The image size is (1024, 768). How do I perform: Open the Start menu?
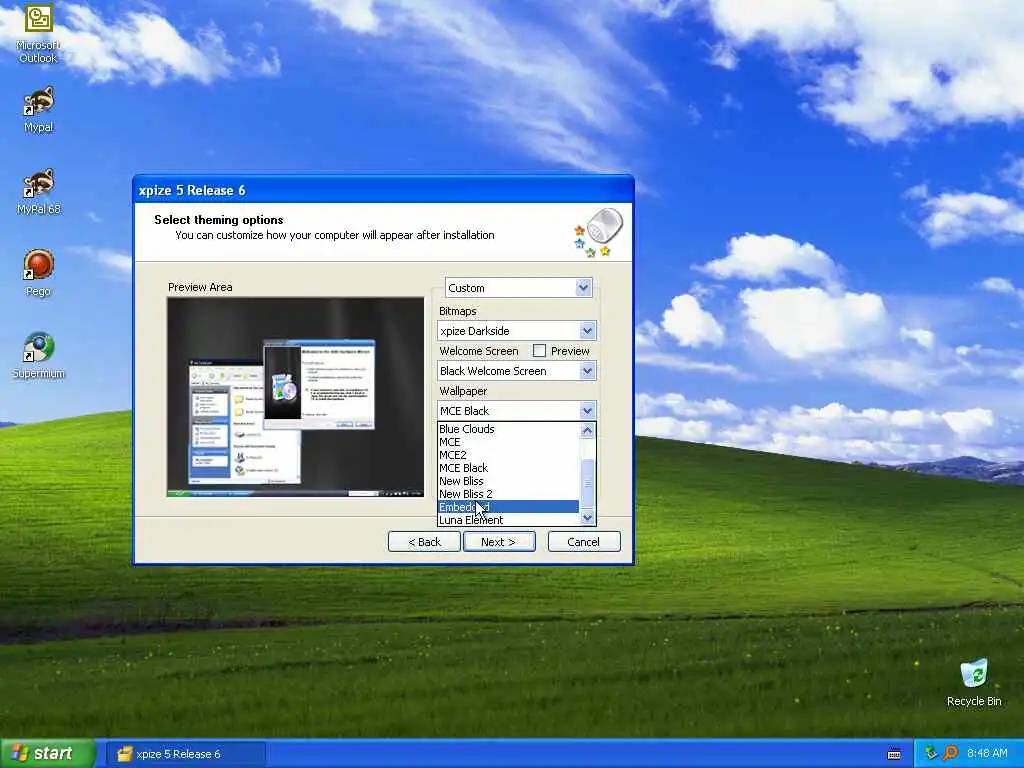pyautogui.click(x=47, y=753)
